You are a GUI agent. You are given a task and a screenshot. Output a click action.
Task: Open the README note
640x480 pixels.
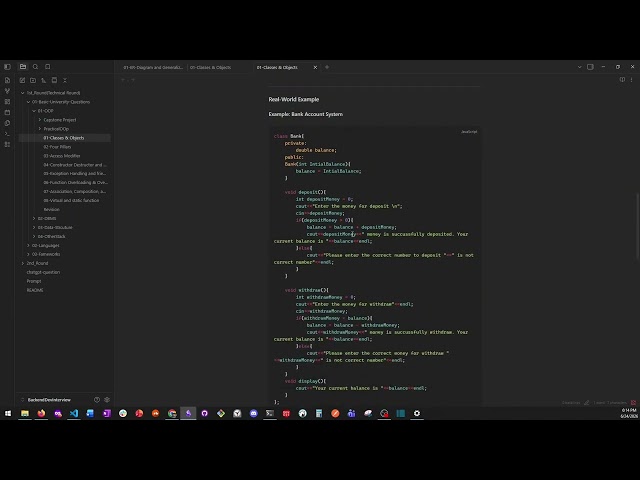pos(35,290)
